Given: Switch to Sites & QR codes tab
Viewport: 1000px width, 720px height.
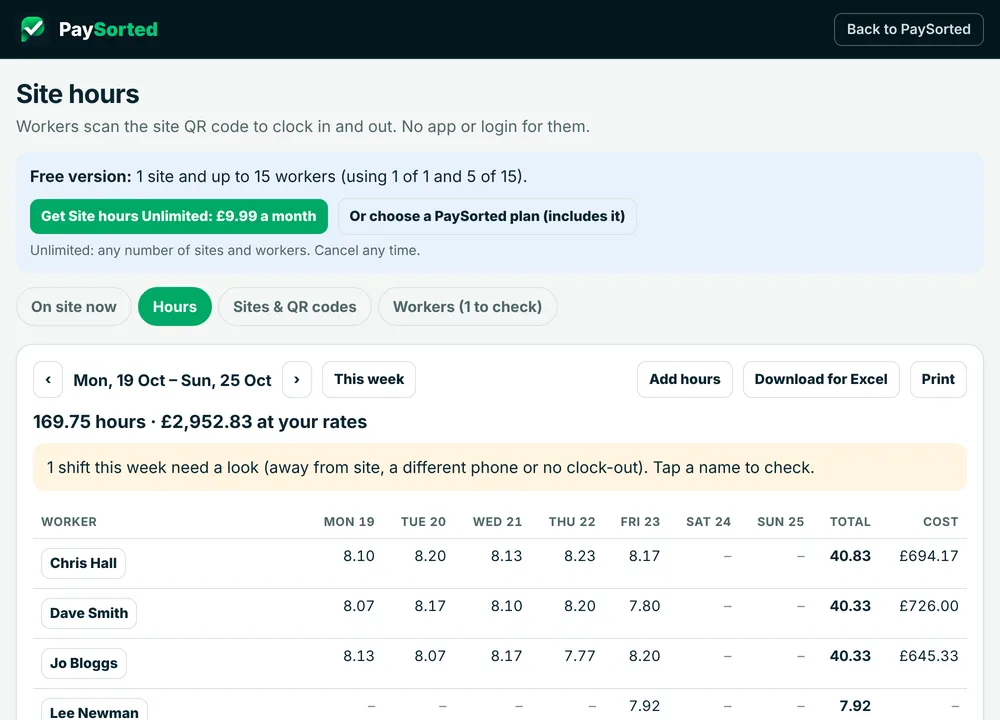Looking at the screenshot, I should (295, 307).
